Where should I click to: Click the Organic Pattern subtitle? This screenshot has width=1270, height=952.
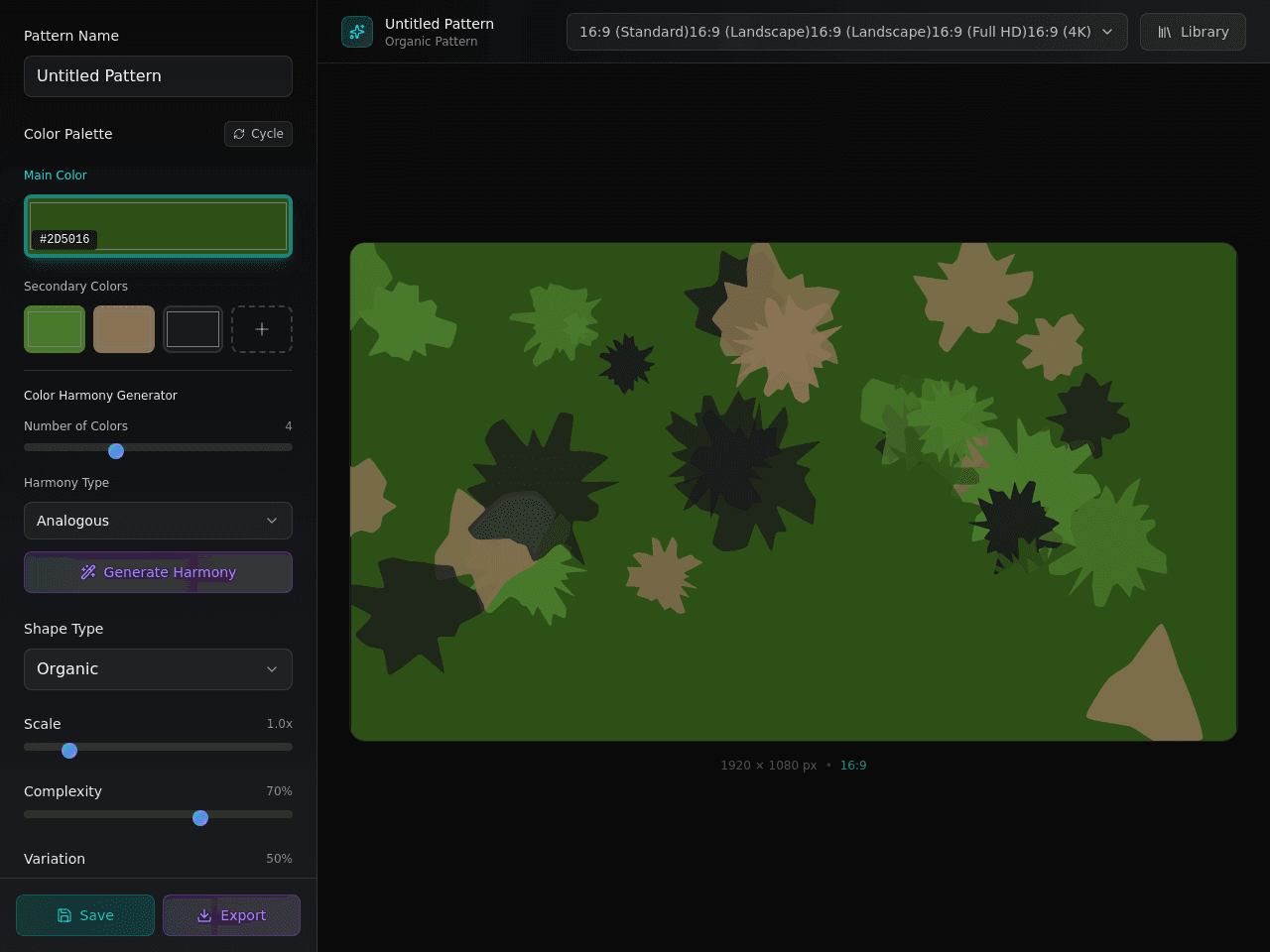tap(431, 42)
